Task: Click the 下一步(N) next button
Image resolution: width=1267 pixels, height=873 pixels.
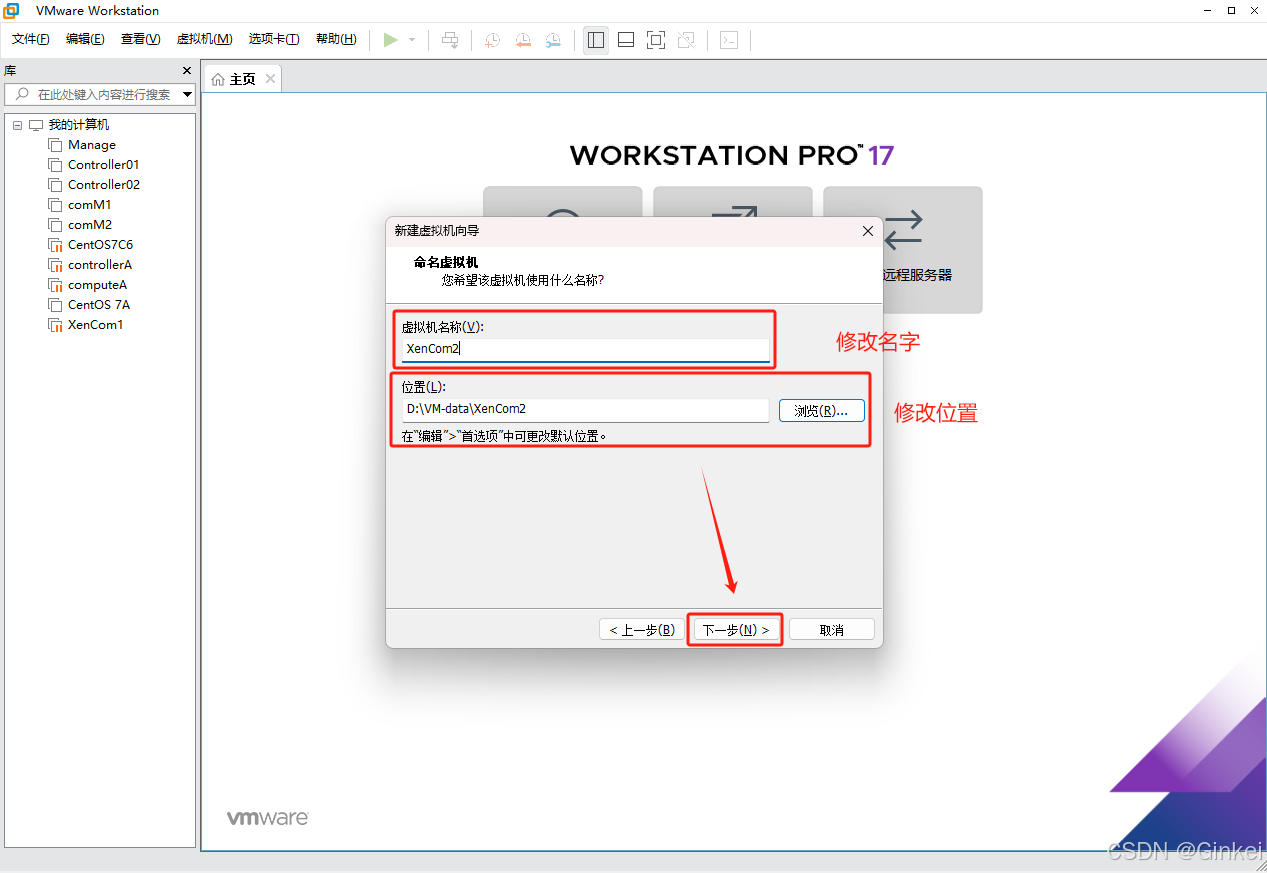Action: [x=735, y=630]
